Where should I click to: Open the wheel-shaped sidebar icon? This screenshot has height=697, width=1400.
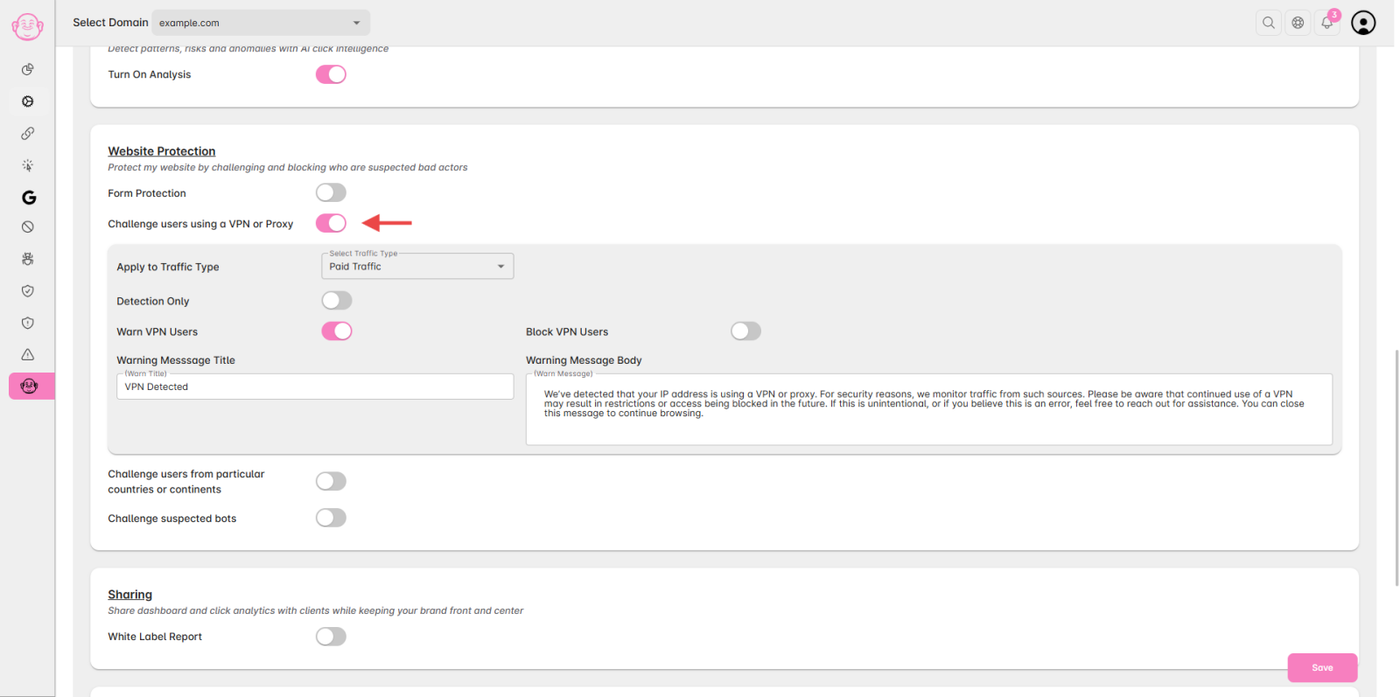[x=28, y=101]
